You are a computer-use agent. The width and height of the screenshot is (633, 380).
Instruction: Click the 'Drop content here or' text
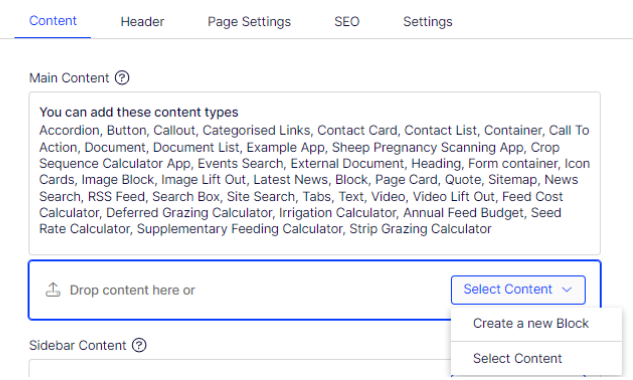coord(132,290)
